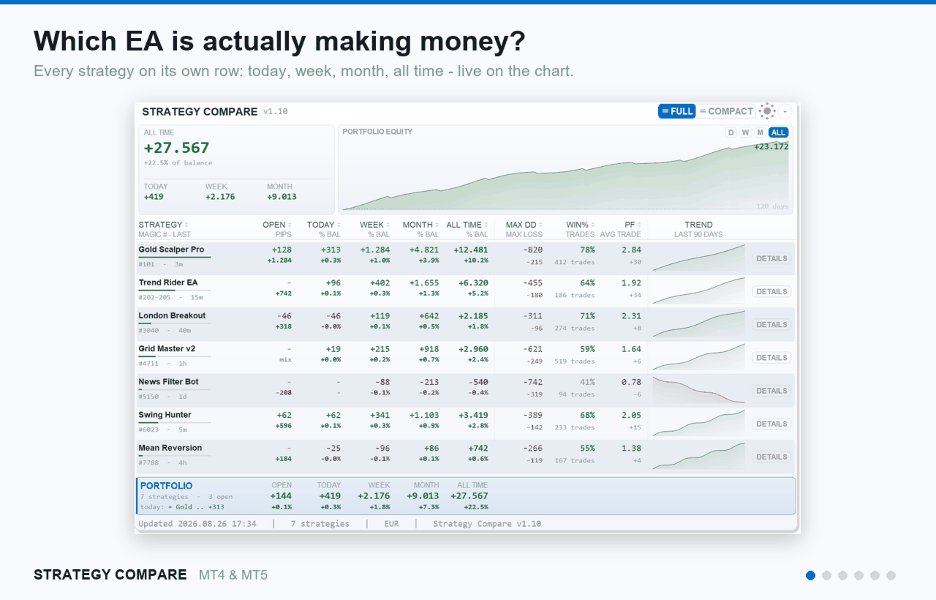The height and width of the screenshot is (600, 936).
Task: Click Trend Rider EA all time +6.320
Action: (x=473, y=283)
